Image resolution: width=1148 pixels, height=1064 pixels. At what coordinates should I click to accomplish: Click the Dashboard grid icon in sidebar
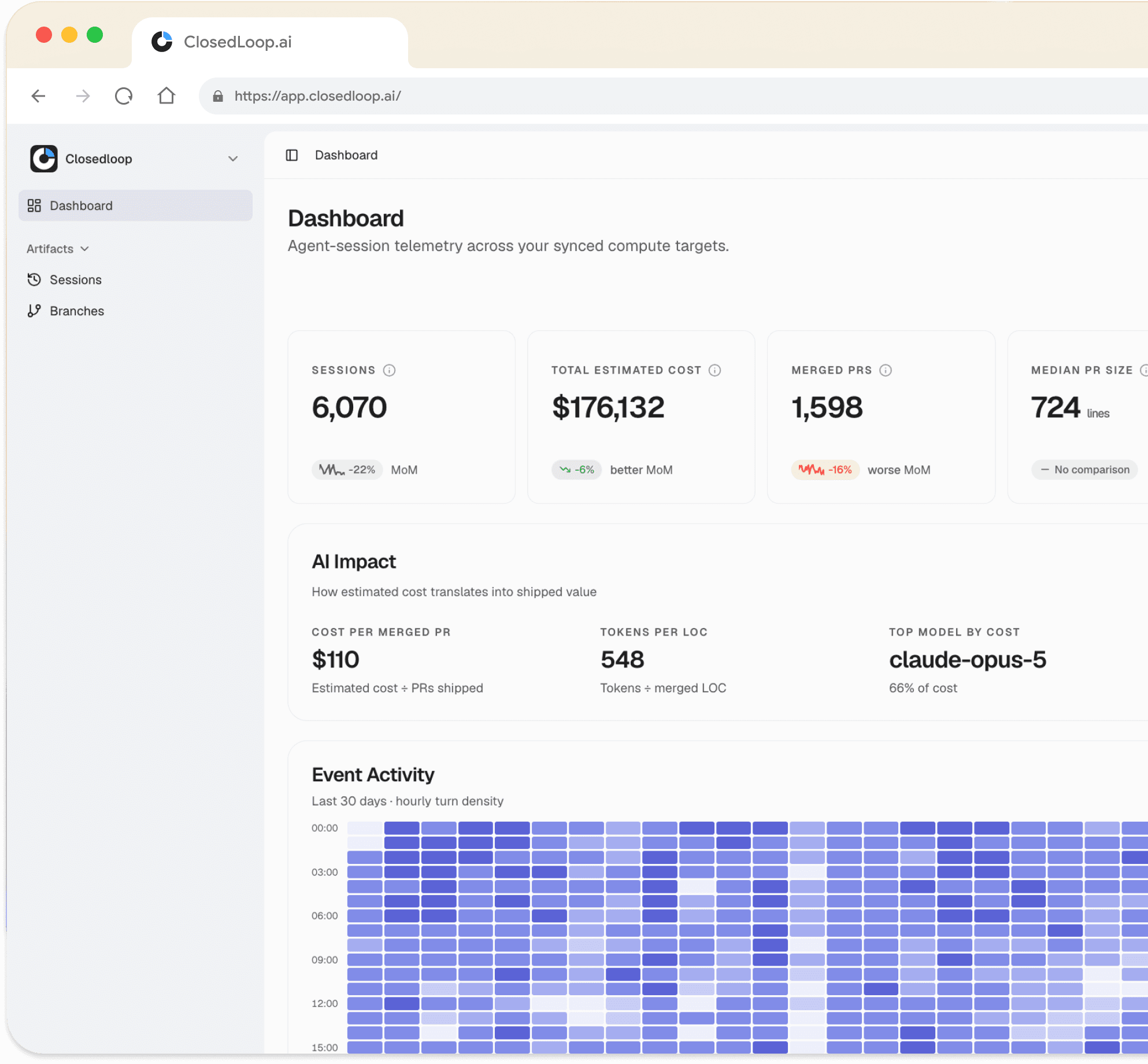pos(34,205)
